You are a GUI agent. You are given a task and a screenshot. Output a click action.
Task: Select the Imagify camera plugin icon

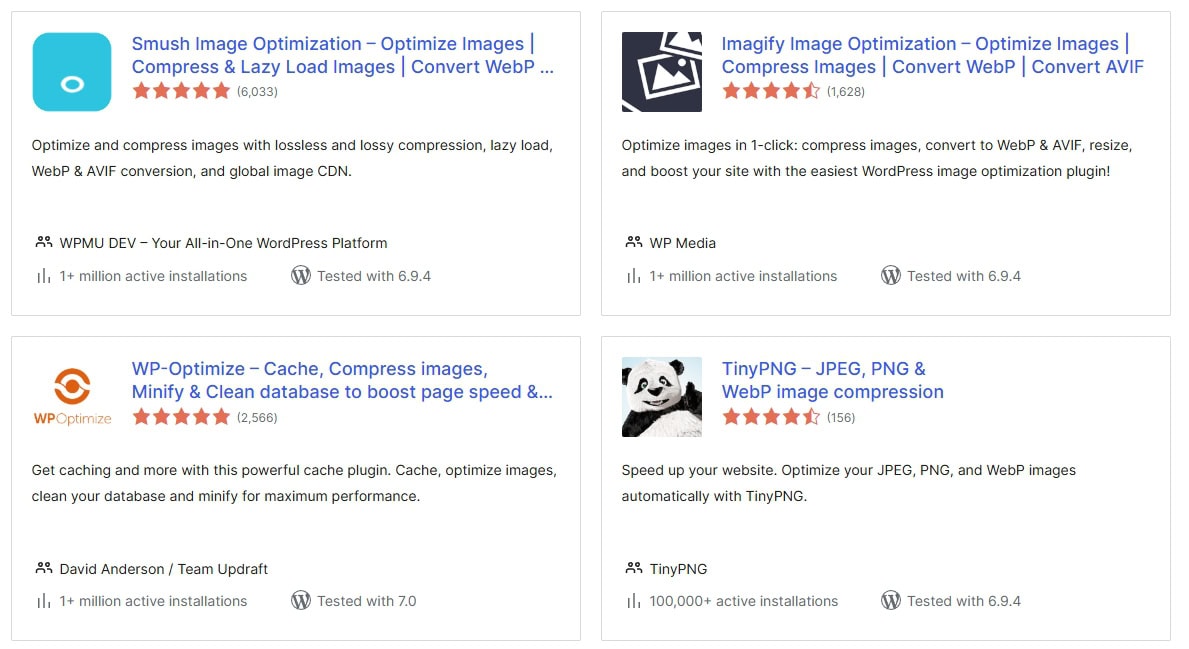[x=661, y=72]
